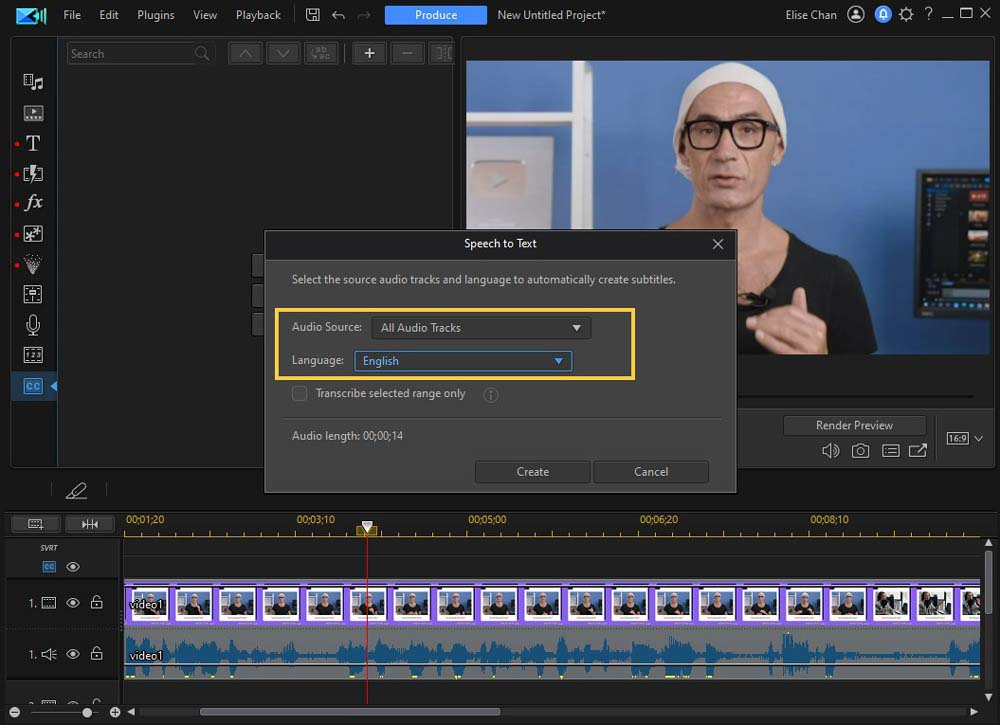Click the snapshot camera icon below the preview
The image size is (1000, 725).
pos(860,451)
